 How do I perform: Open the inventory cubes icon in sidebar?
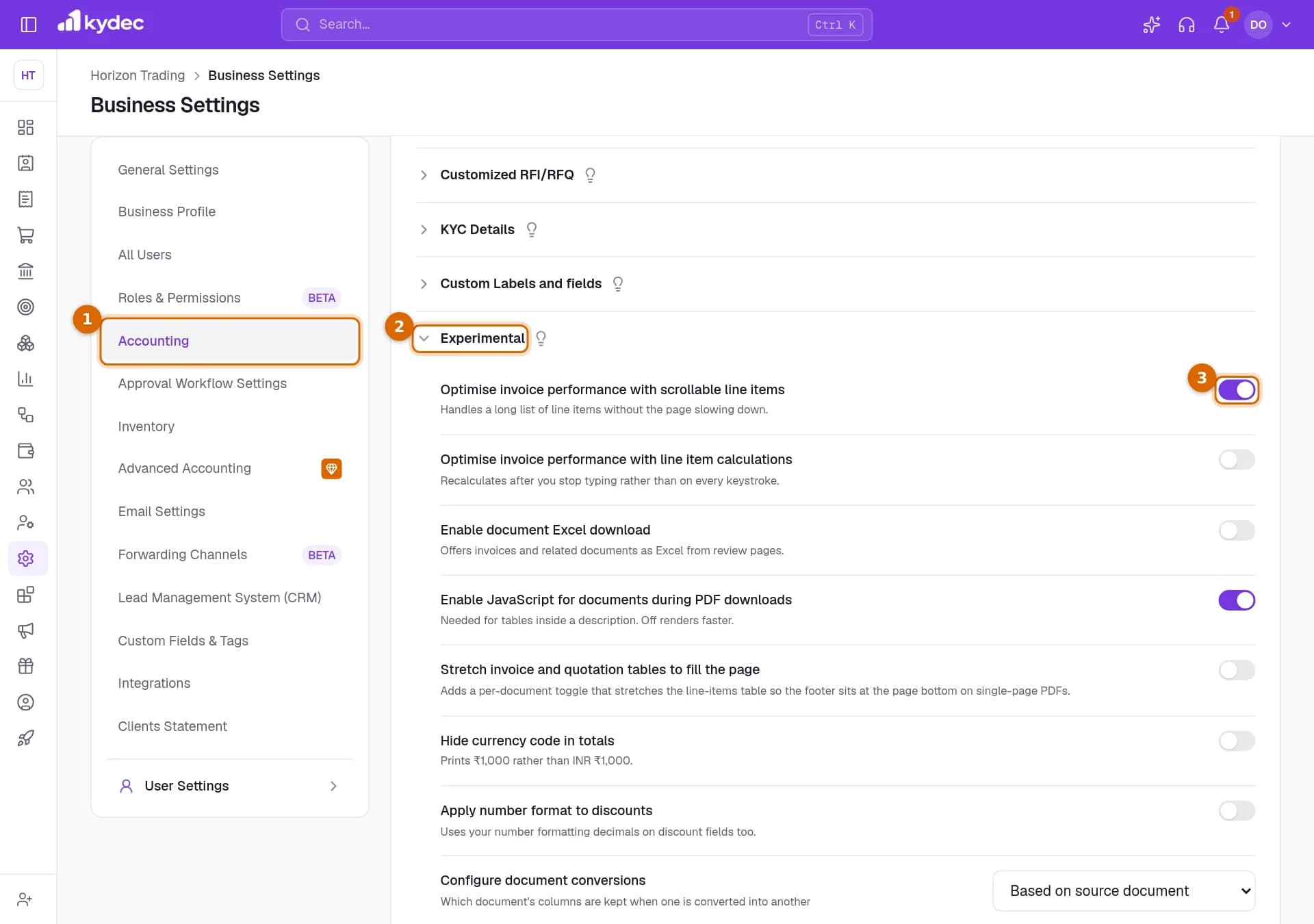click(25, 343)
